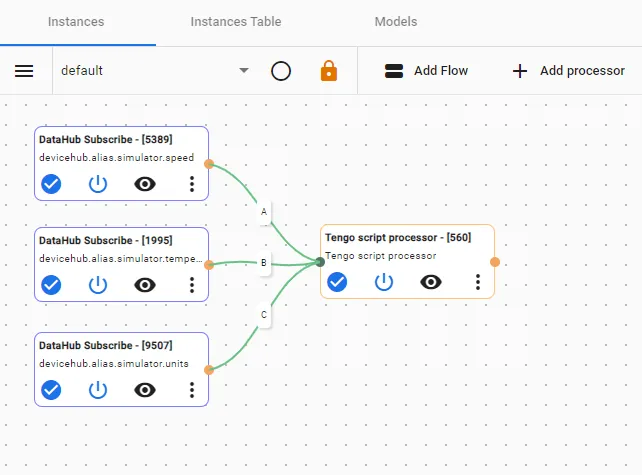Click devicehub.alias.simulator.units text
The height and width of the screenshot is (475, 642).
tap(114, 364)
